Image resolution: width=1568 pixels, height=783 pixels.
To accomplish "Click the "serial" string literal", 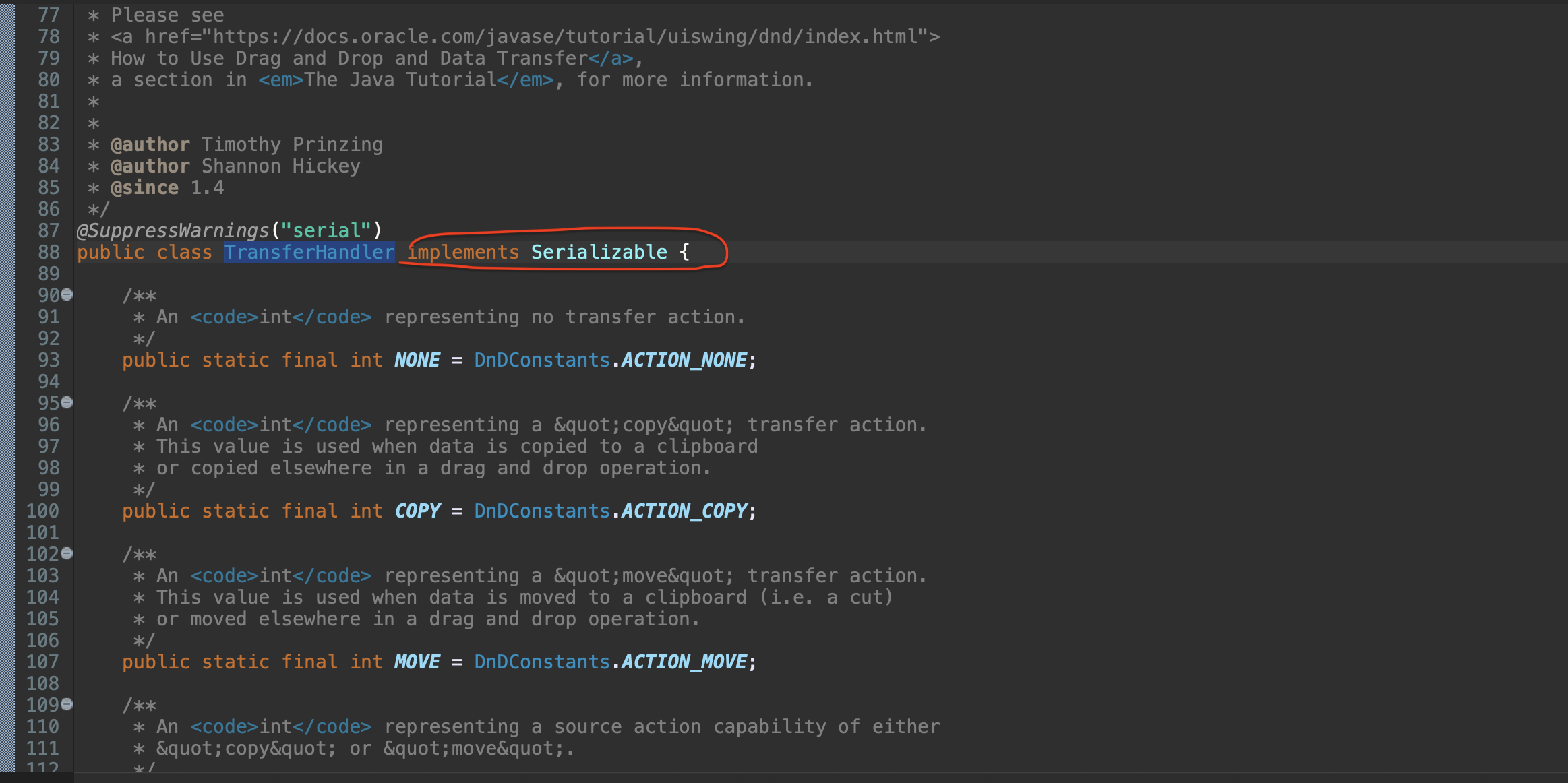I will pos(326,230).
